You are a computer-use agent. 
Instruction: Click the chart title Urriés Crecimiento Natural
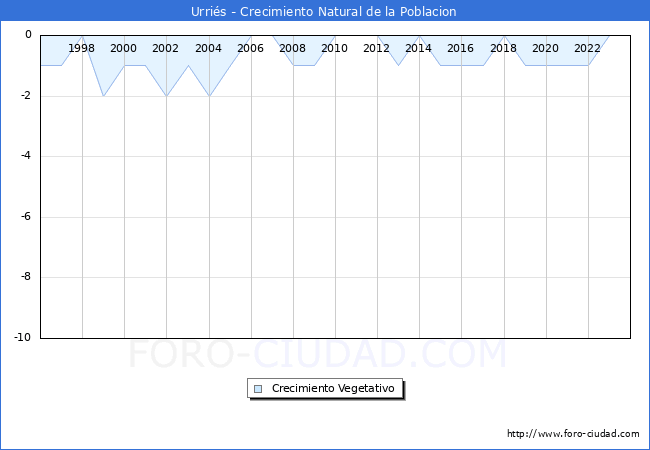324,11
